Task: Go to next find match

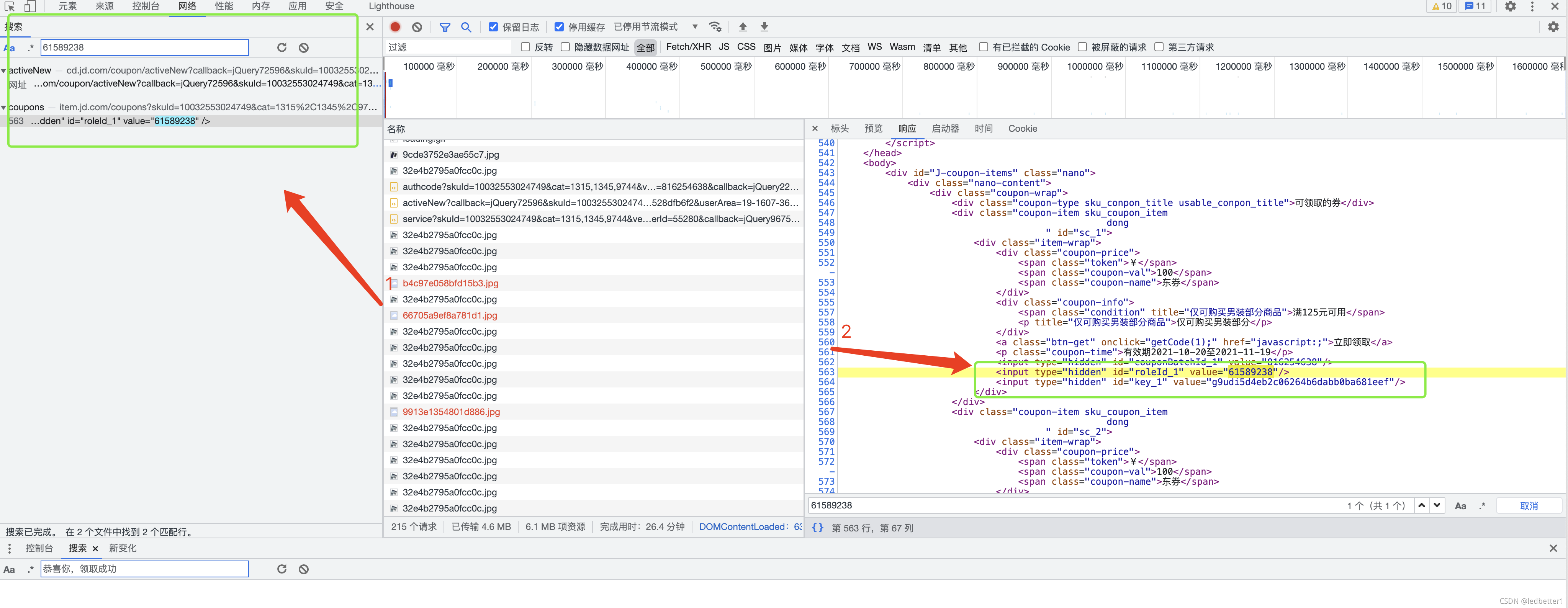Action: pos(1437,505)
